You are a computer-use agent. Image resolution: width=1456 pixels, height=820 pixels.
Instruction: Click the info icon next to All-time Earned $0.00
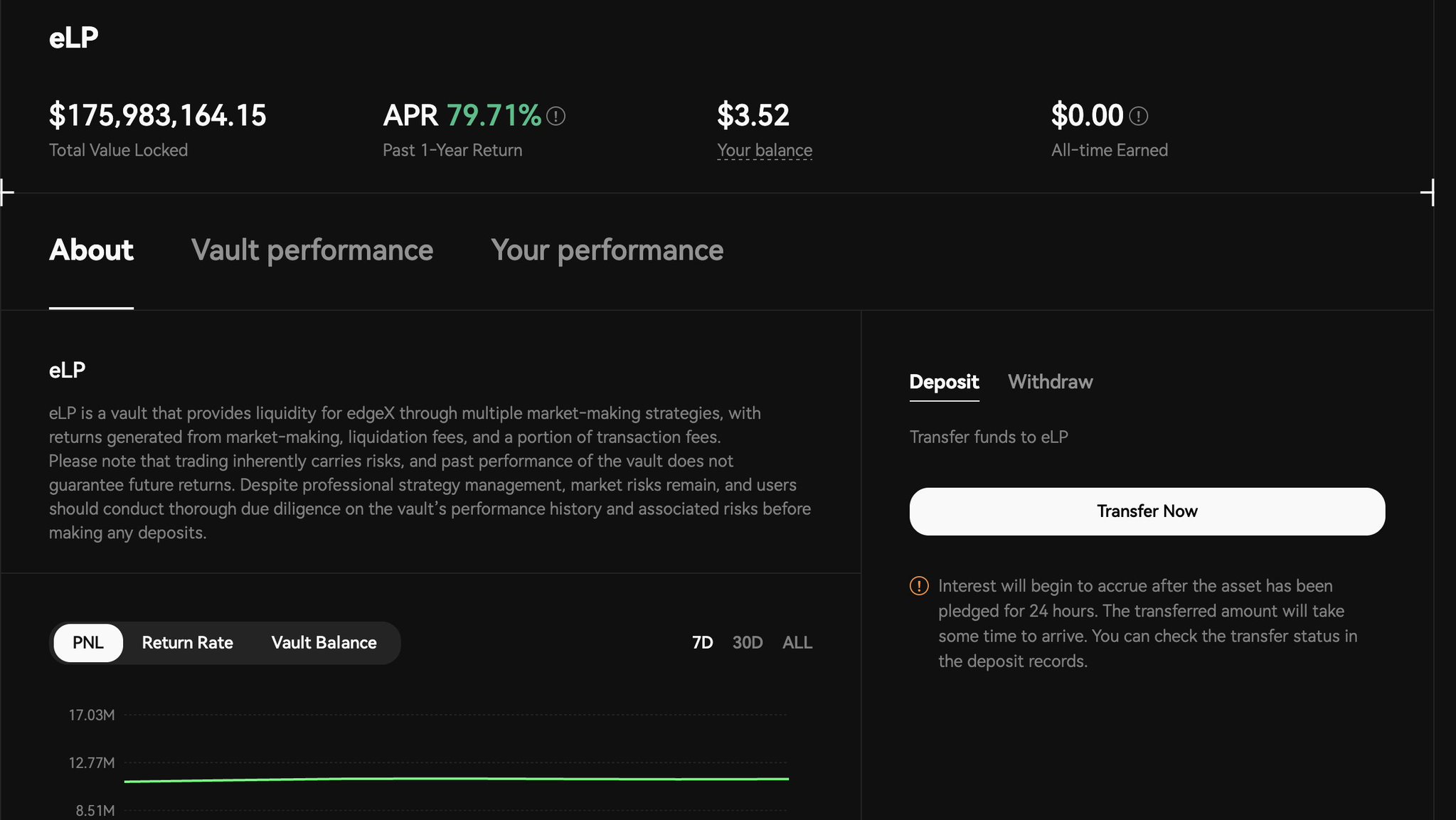click(1138, 116)
